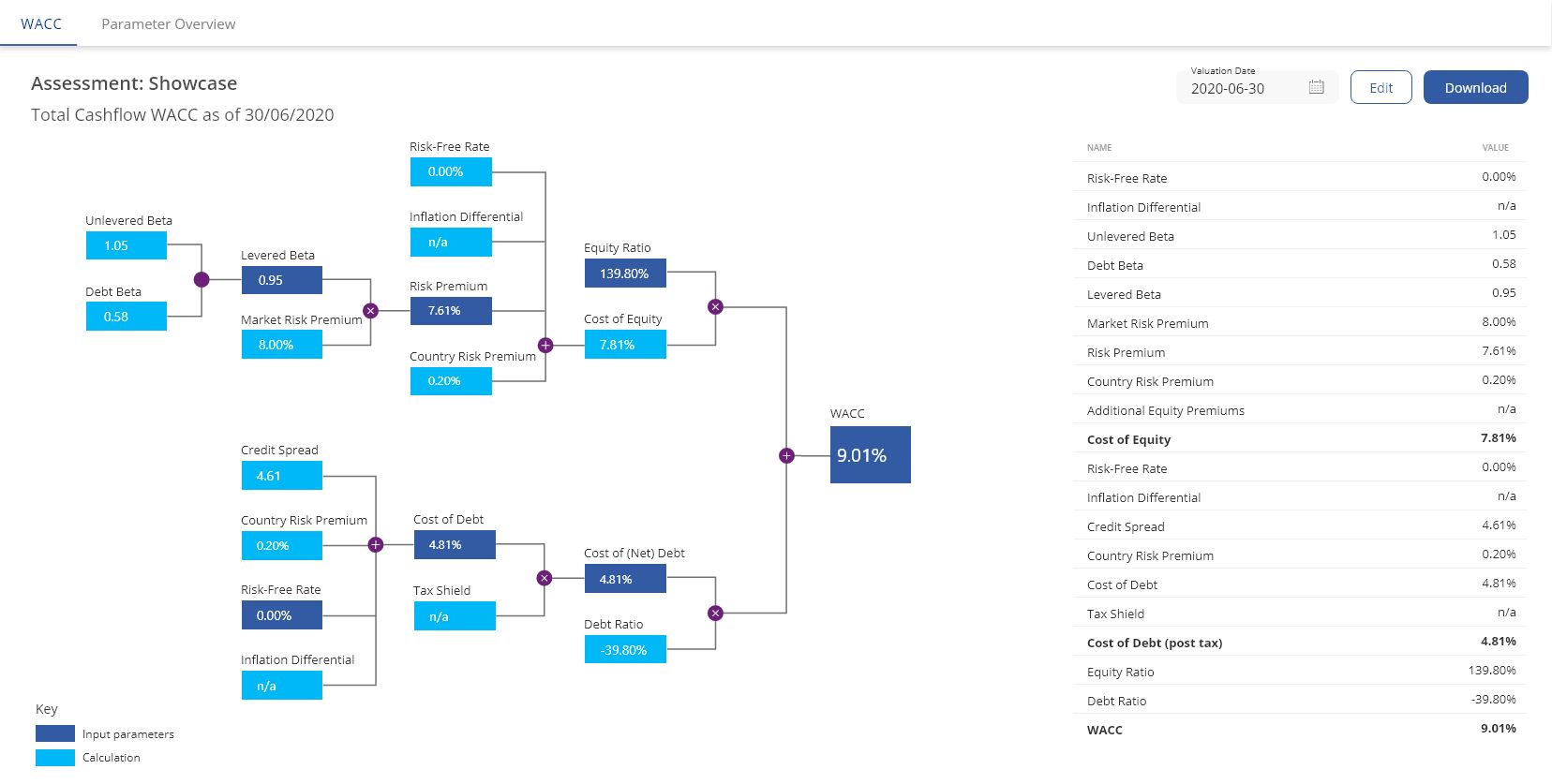Select the Cost of Equity row in table
1552x784 pixels.
coord(1300,439)
